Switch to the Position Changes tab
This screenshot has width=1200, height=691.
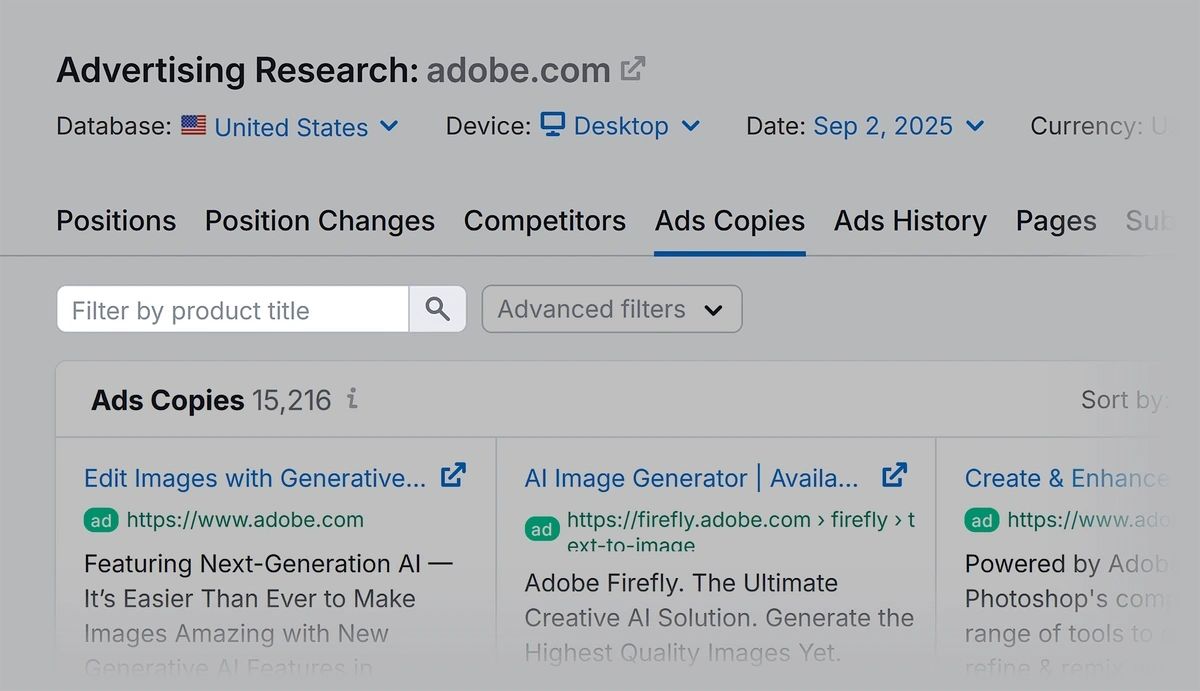[x=320, y=220]
